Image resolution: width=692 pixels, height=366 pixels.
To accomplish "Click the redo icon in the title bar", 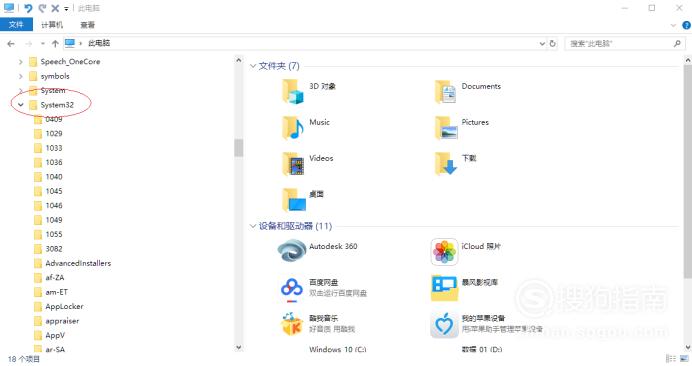I will [42, 8].
